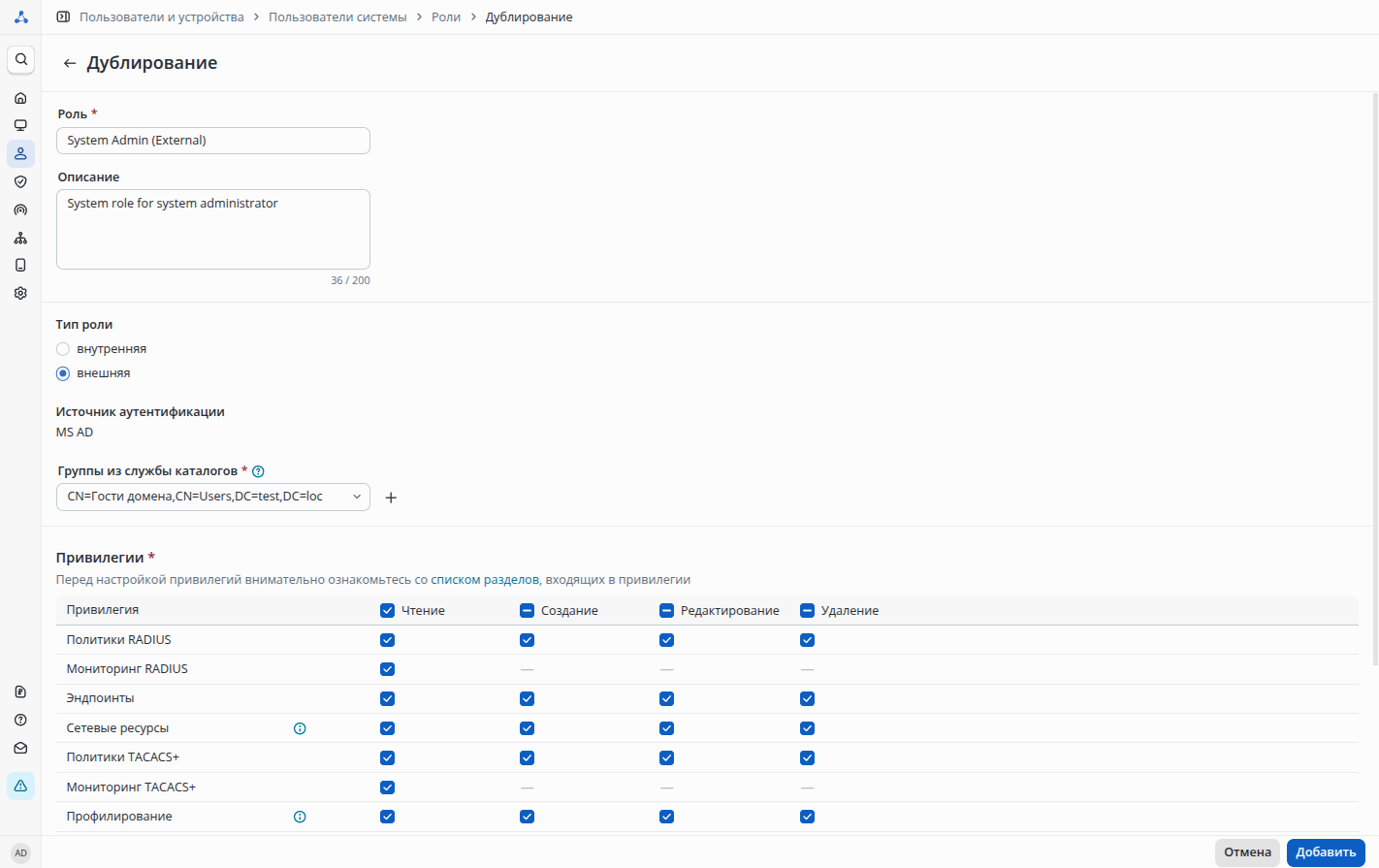The height and width of the screenshot is (868, 1379).
Task: Go to Роли breadcrumb
Action: 446,17
